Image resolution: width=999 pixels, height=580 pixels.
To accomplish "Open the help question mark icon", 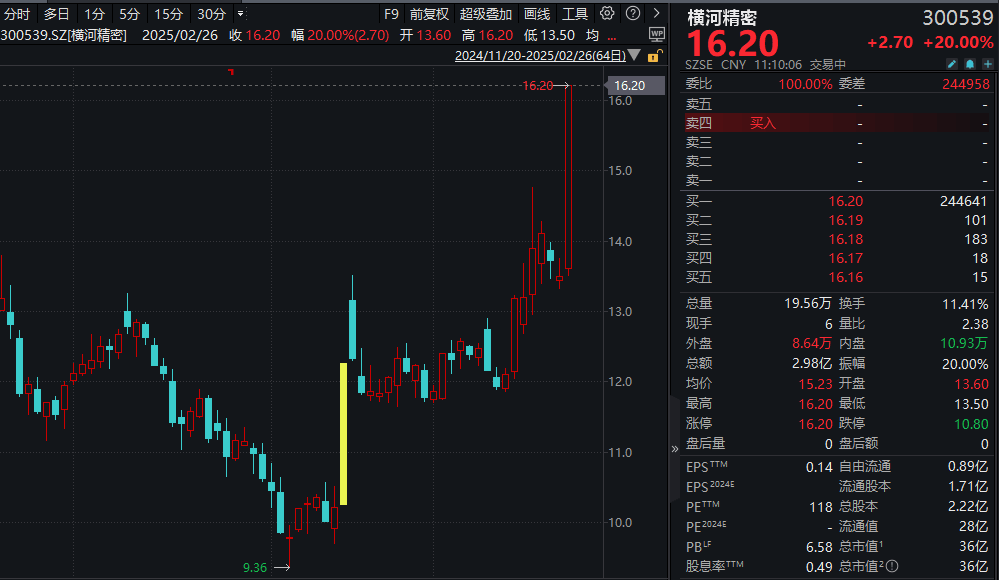I will point(633,13).
